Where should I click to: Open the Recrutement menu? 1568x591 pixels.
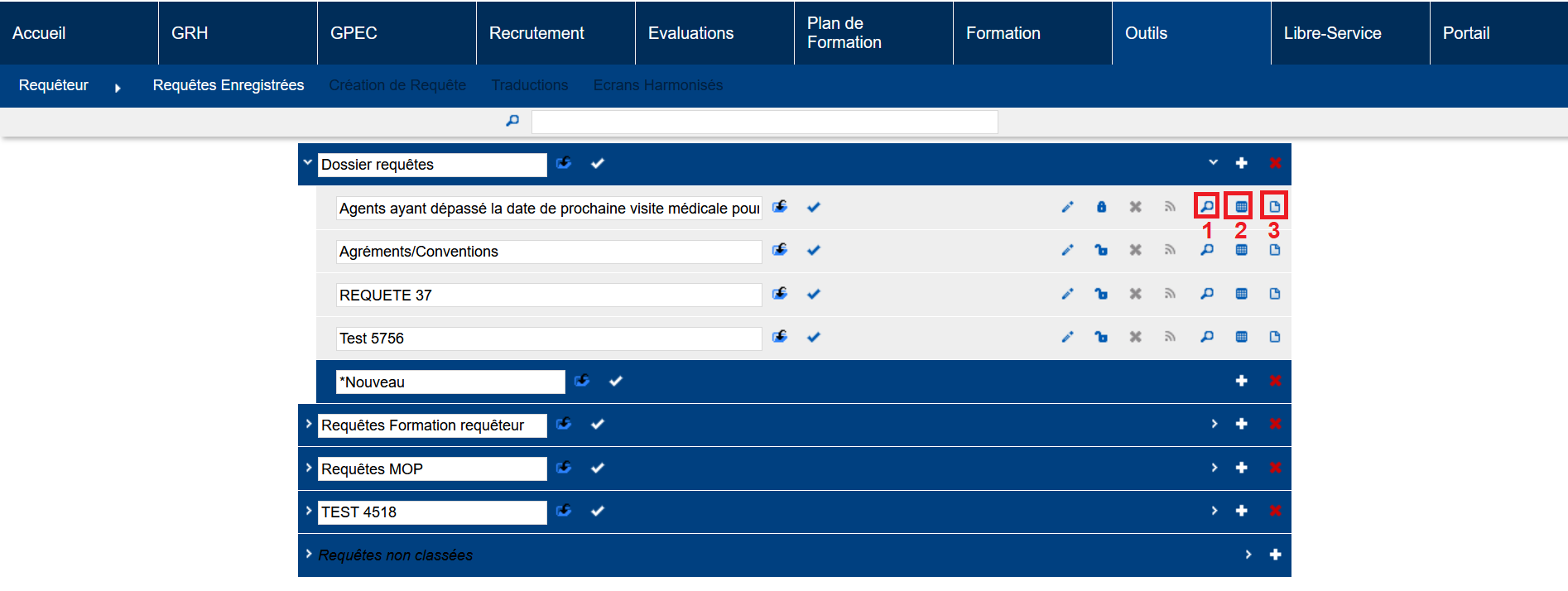536,33
